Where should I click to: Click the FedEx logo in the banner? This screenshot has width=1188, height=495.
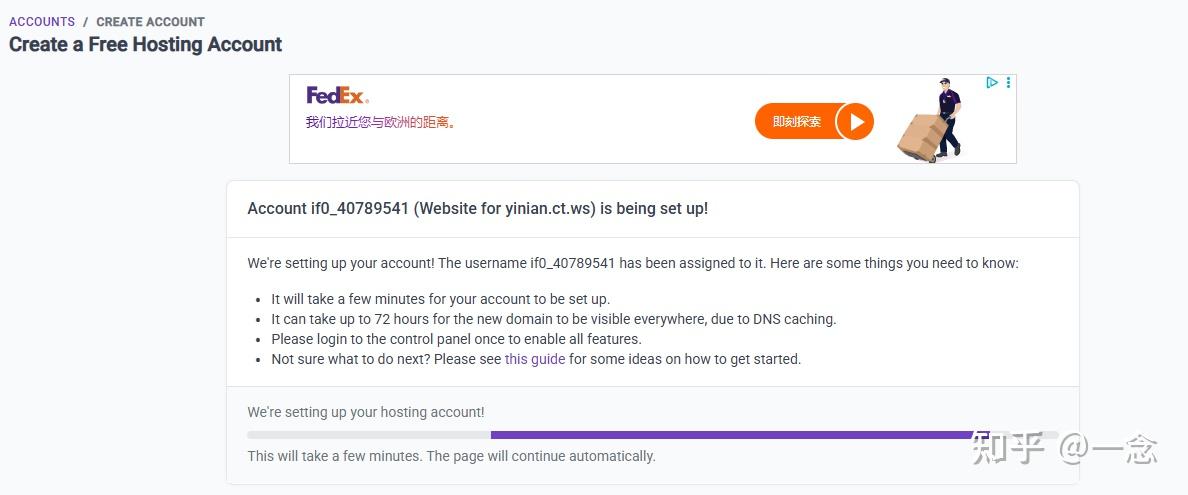click(x=337, y=96)
